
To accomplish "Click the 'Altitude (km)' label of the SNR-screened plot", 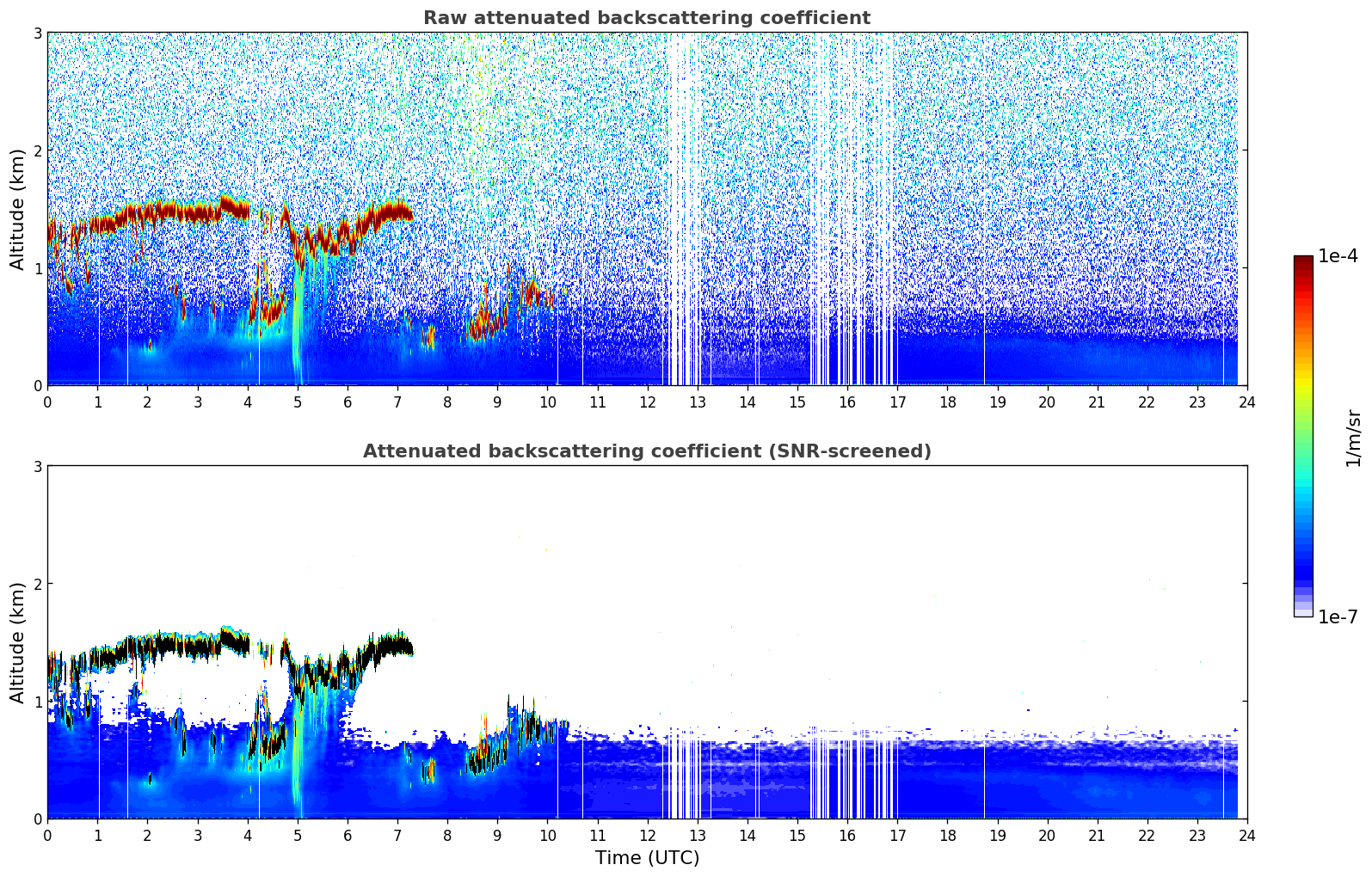I will click(18, 642).
